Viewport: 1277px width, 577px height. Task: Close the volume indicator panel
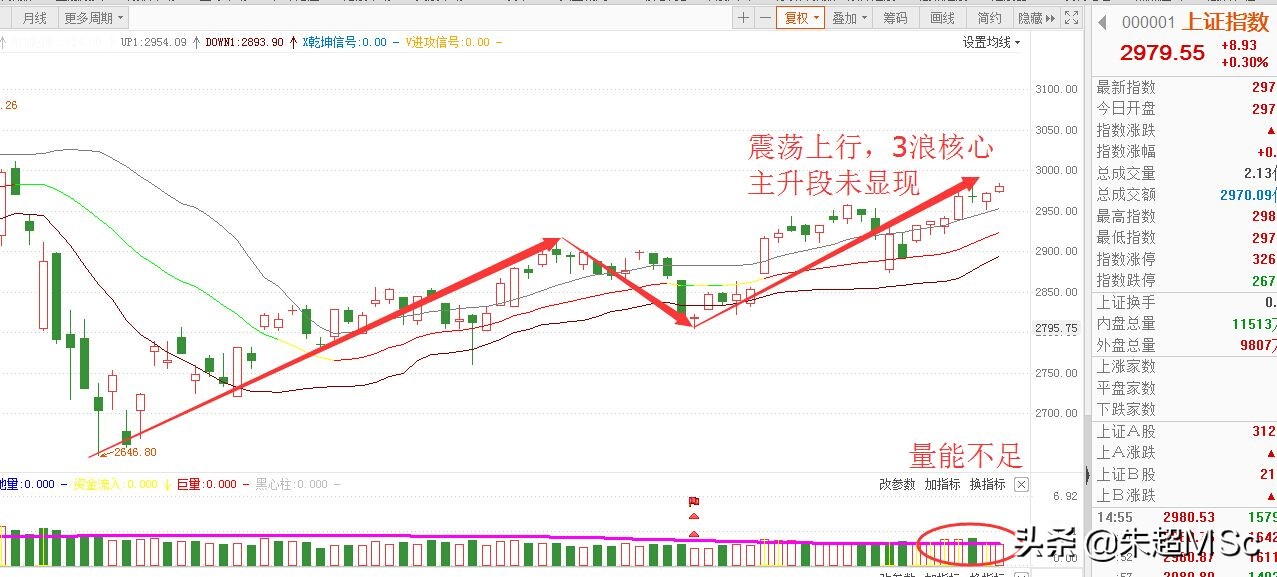point(1021,485)
